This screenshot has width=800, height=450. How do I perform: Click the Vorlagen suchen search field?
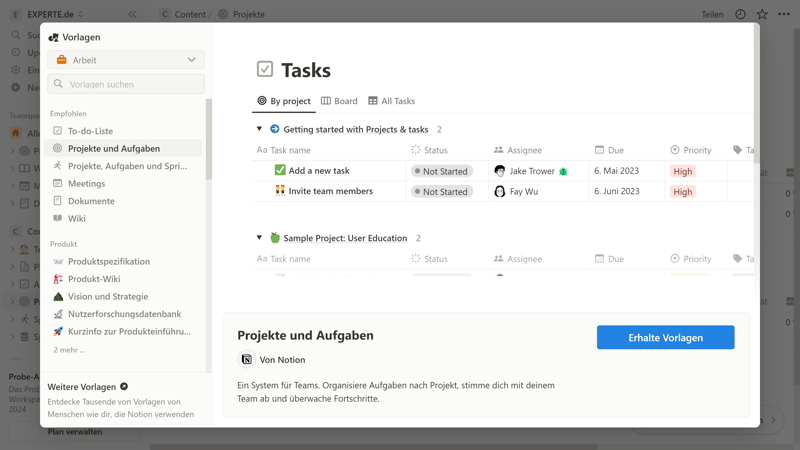pos(126,84)
